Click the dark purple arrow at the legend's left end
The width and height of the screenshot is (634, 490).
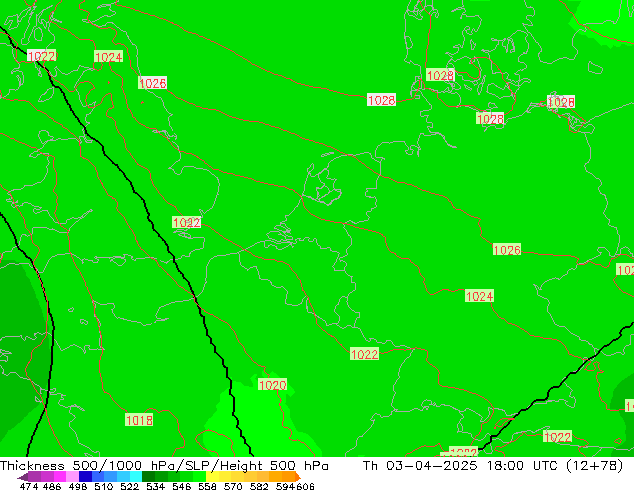[x=23, y=477]
